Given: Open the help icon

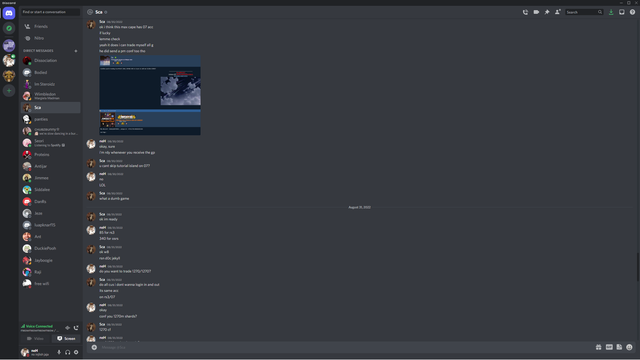Looking at the screenshot, I should 632,12.
